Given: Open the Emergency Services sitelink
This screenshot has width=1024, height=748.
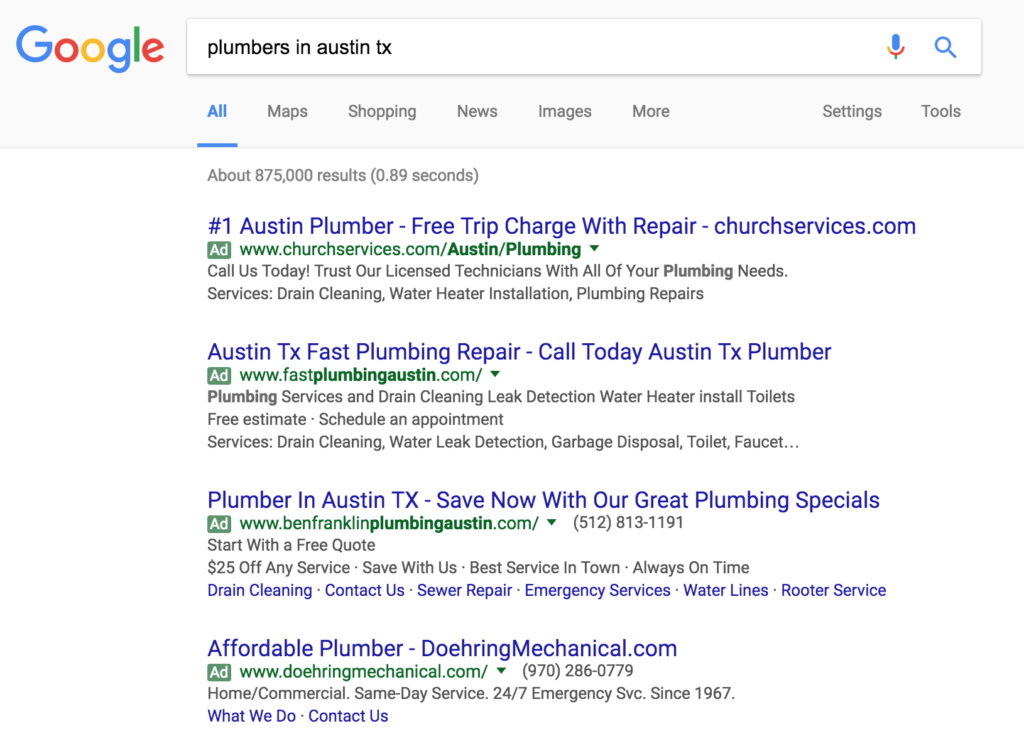Looking at the screenshot, I should [x=598, y=591].
